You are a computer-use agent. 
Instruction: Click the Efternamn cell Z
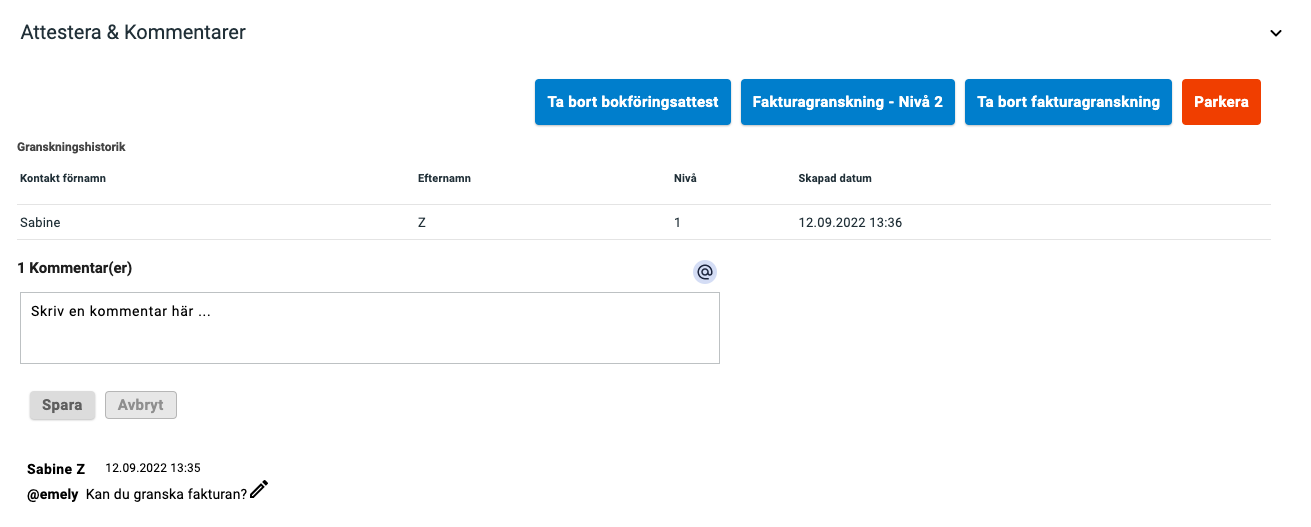pyautogui.click(x=422, y=223)
